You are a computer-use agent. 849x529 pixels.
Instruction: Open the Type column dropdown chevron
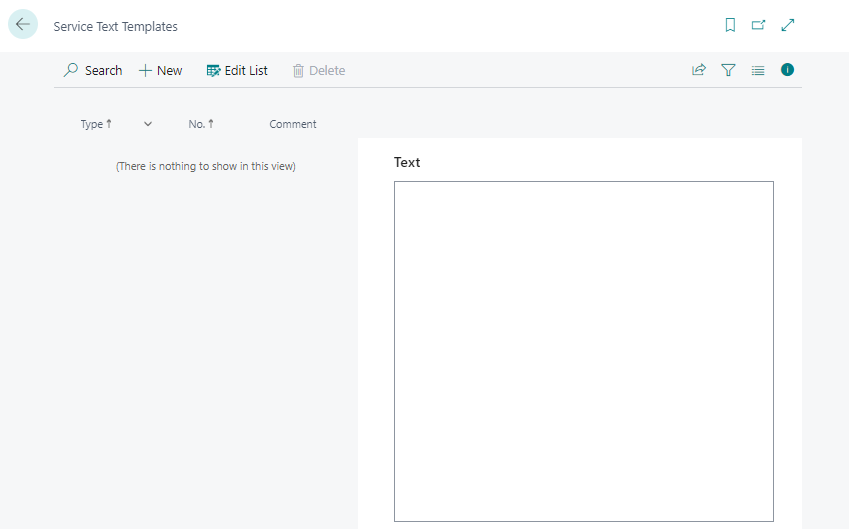click(x=148, y=124)
